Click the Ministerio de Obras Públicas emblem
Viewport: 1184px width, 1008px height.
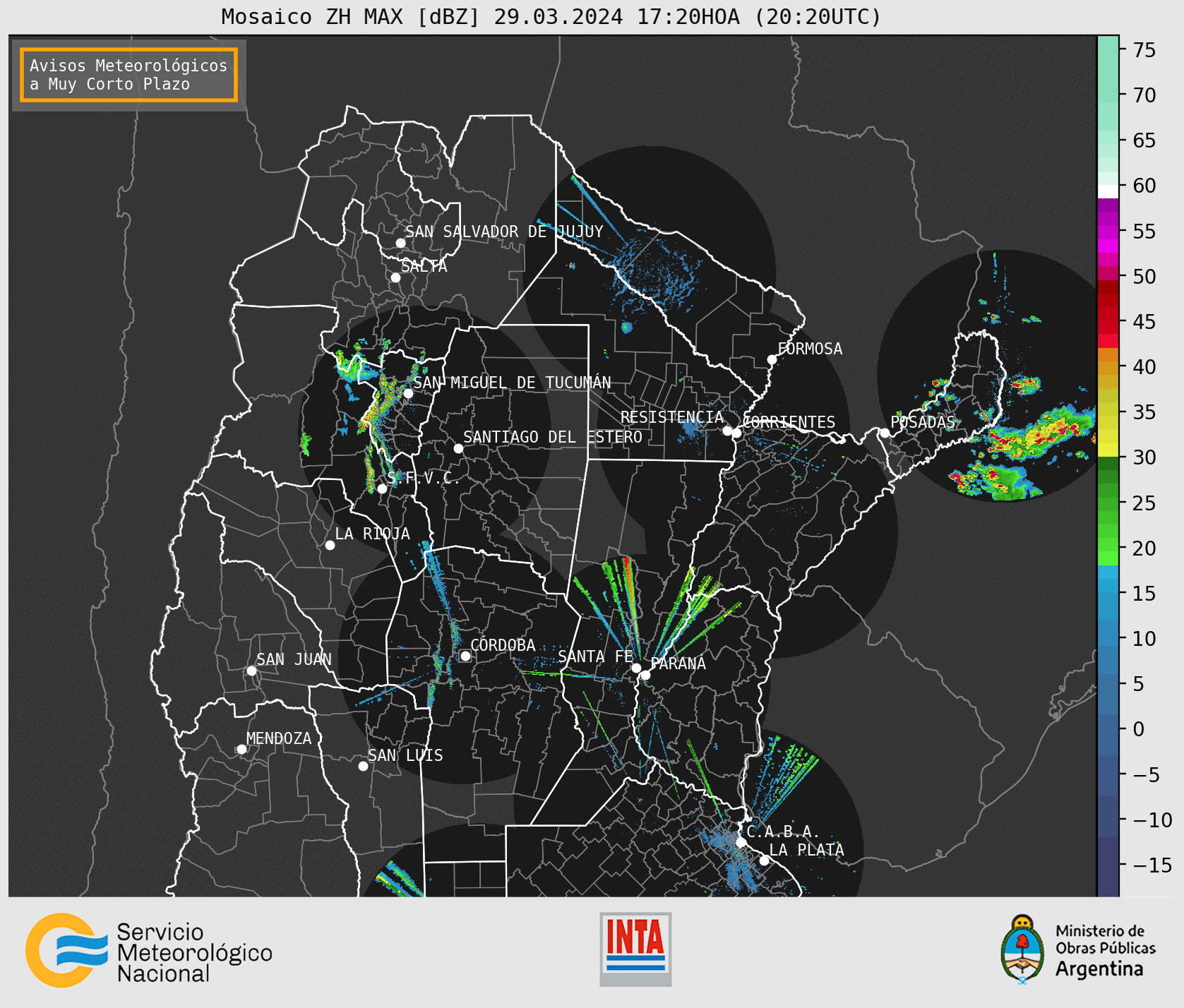pyautogui.click(x=1022, y=949)
